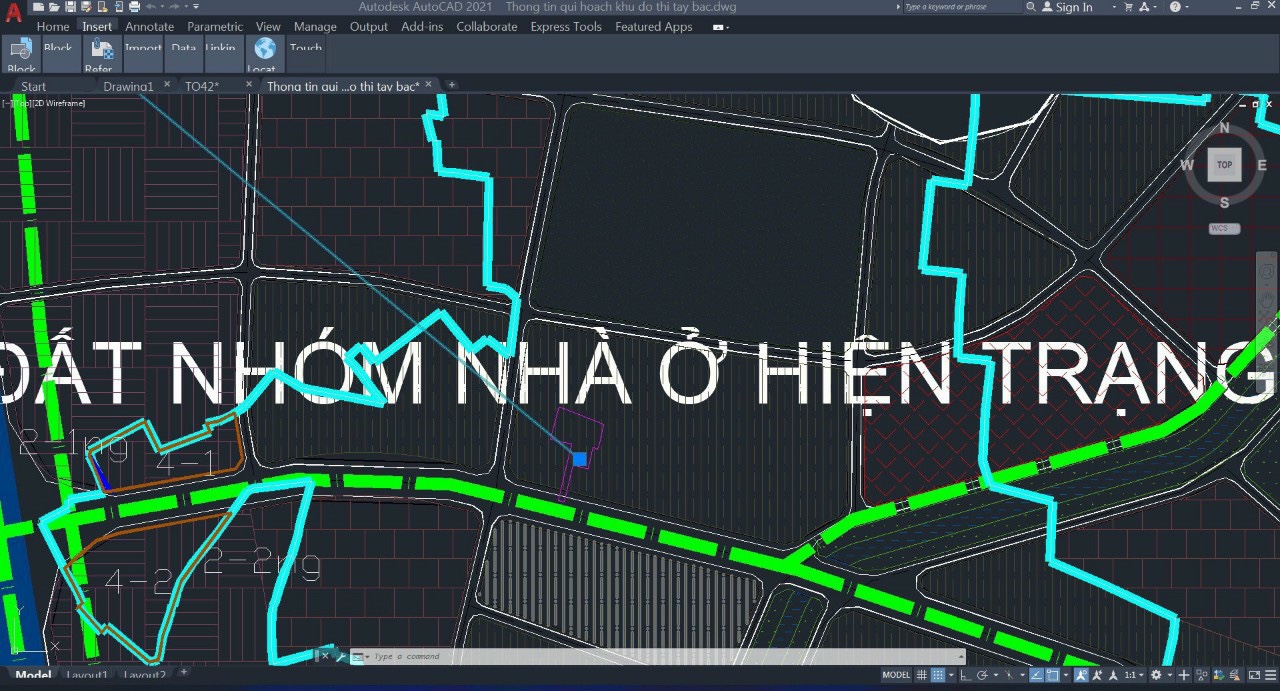Click the Undo icon in Quick Access toolbar

[150, 8]
